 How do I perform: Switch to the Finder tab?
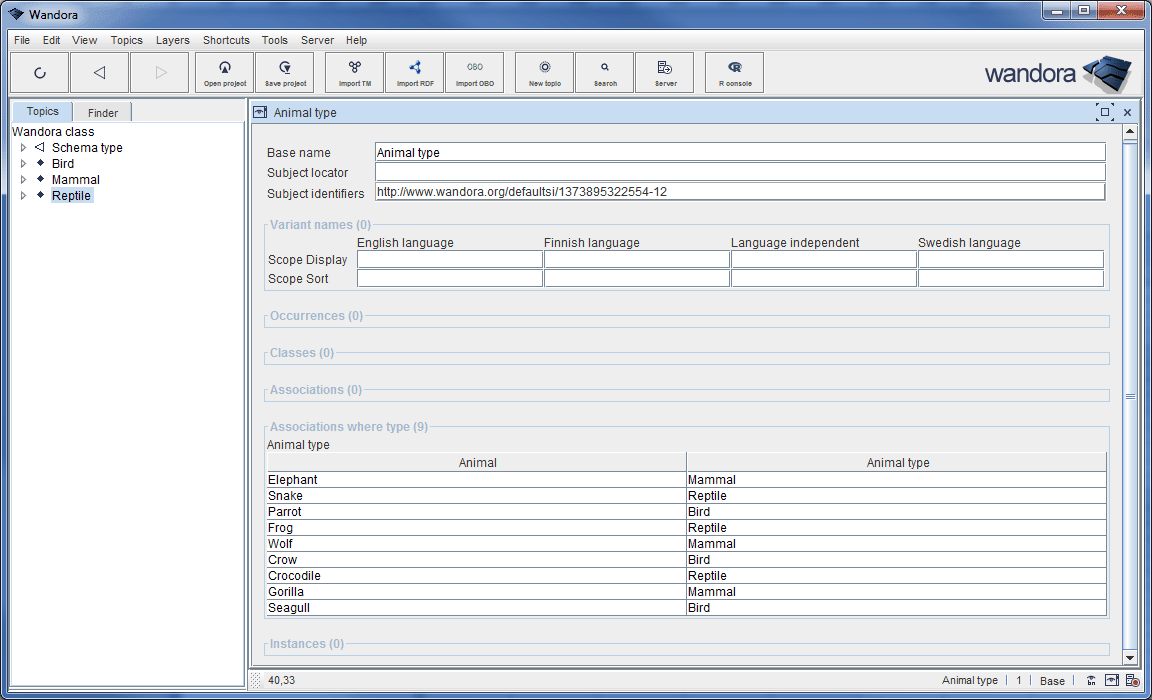coord(103,113)
